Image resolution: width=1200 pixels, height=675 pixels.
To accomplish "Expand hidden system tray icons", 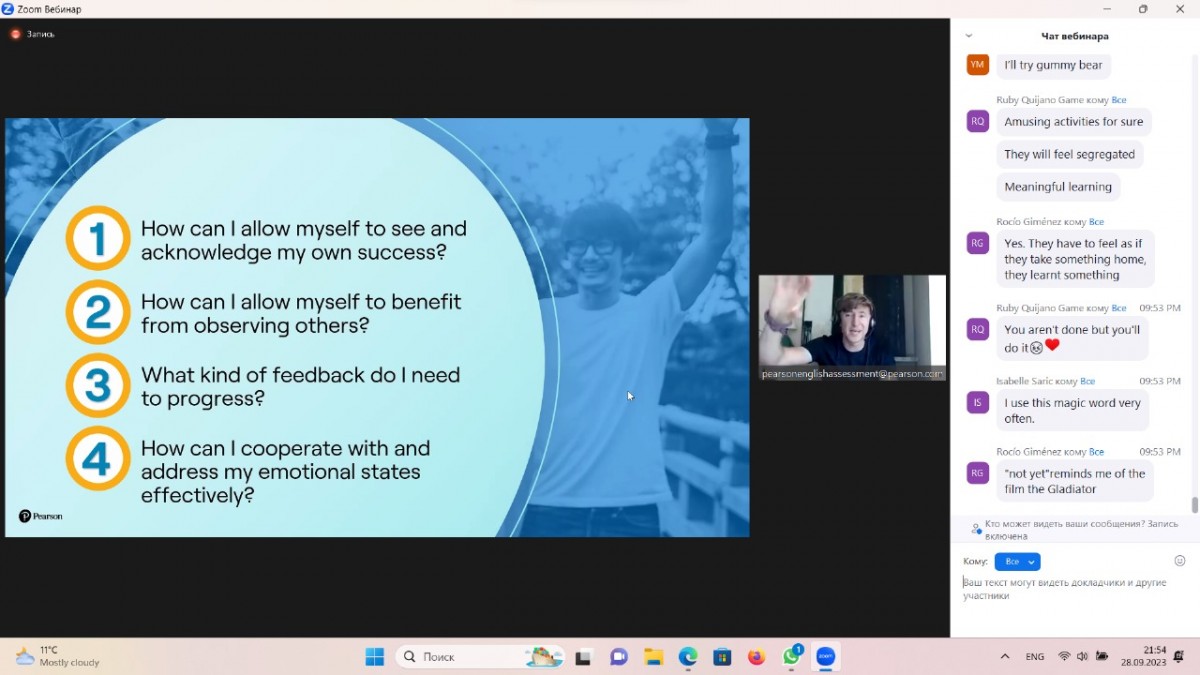I will 1004,657.
